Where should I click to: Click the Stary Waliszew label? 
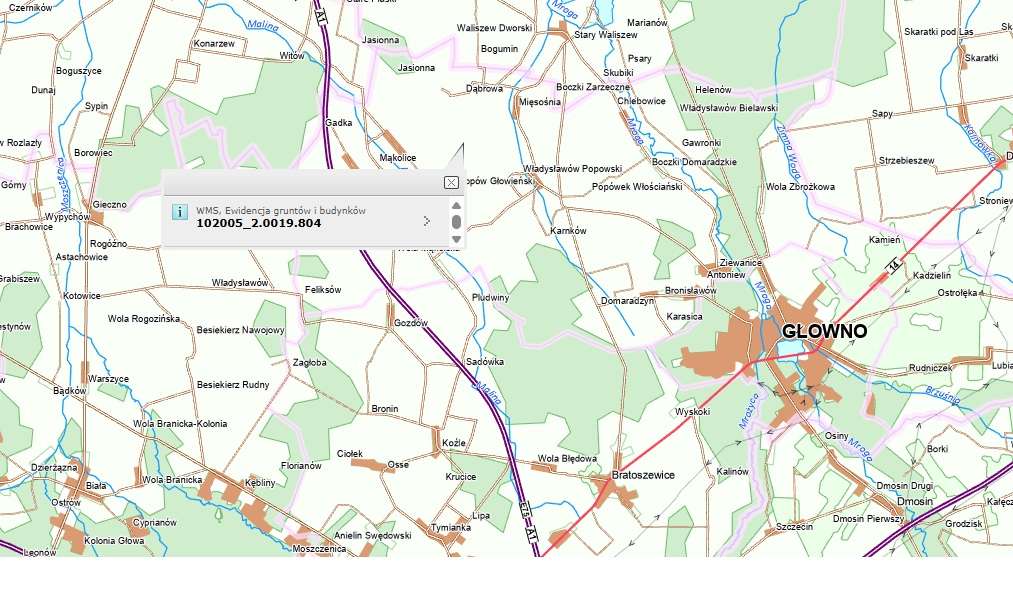(x=605, y=35)
